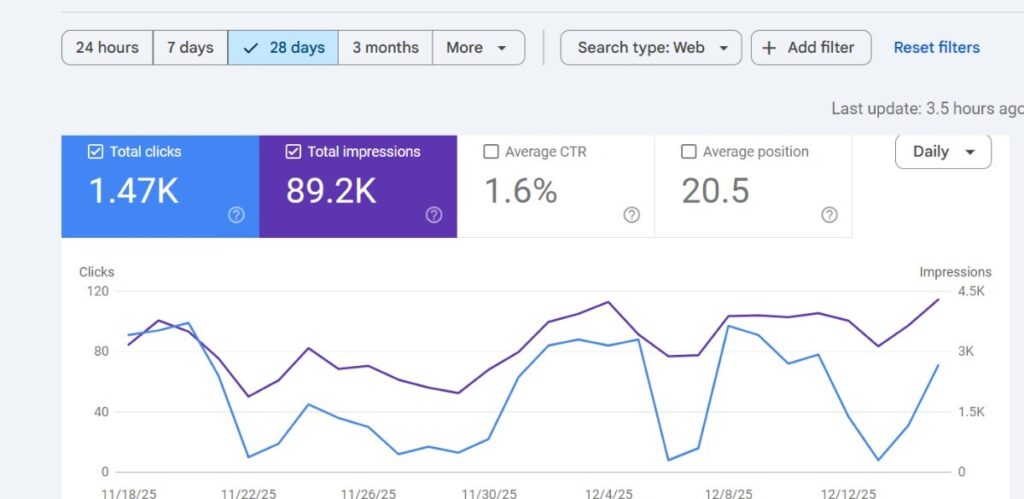Click checkmark icon on 28 days
This screenshot has width=1024, height=499.
tap(251, 47)
